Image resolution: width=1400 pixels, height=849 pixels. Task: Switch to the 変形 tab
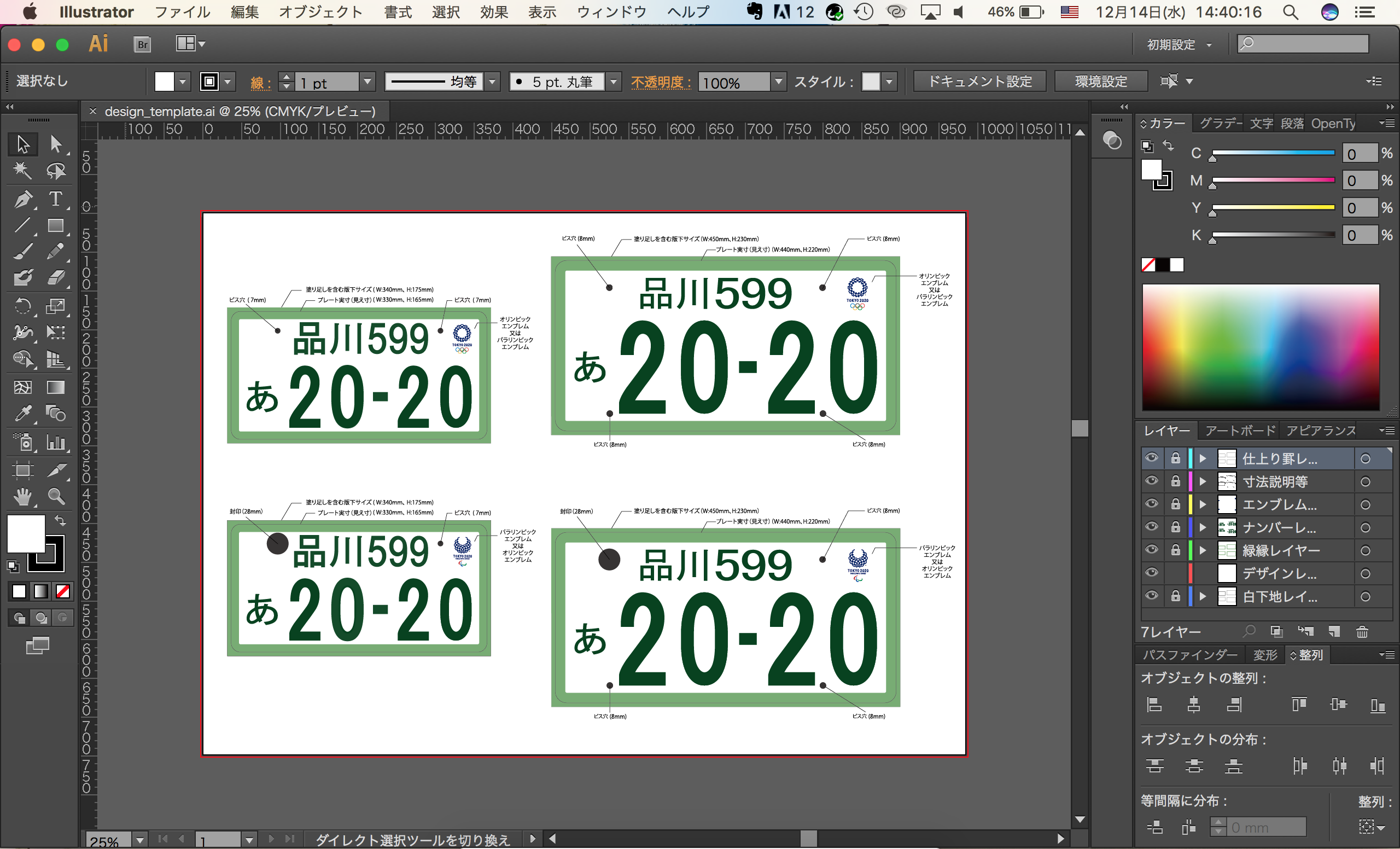coord(1265,655)
